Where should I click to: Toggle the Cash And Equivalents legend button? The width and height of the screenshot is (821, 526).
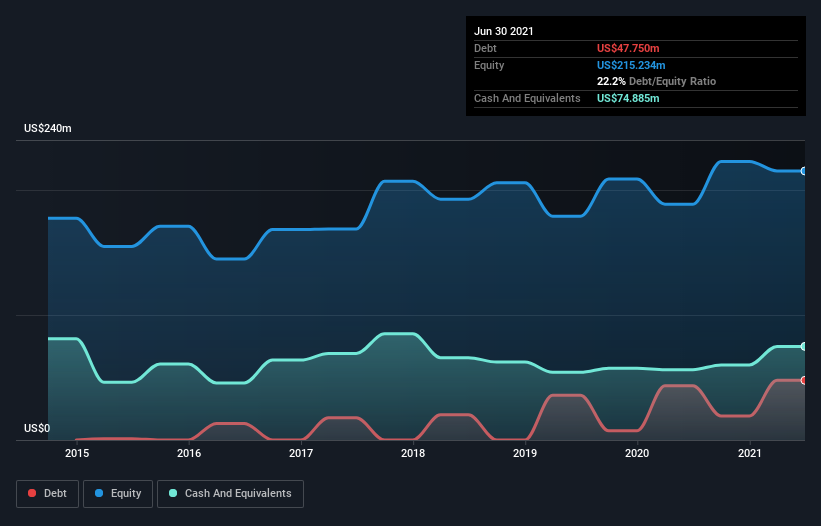[230, 494]
